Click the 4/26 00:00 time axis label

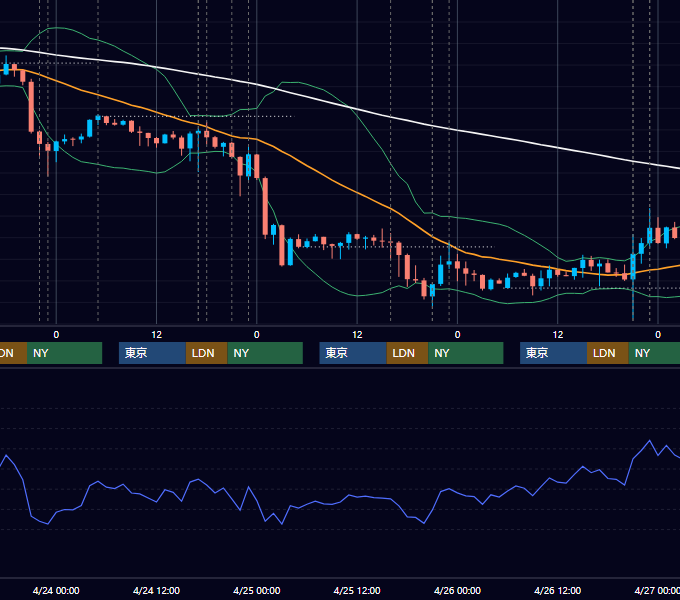pyautogui.click(x=457, y=590)
